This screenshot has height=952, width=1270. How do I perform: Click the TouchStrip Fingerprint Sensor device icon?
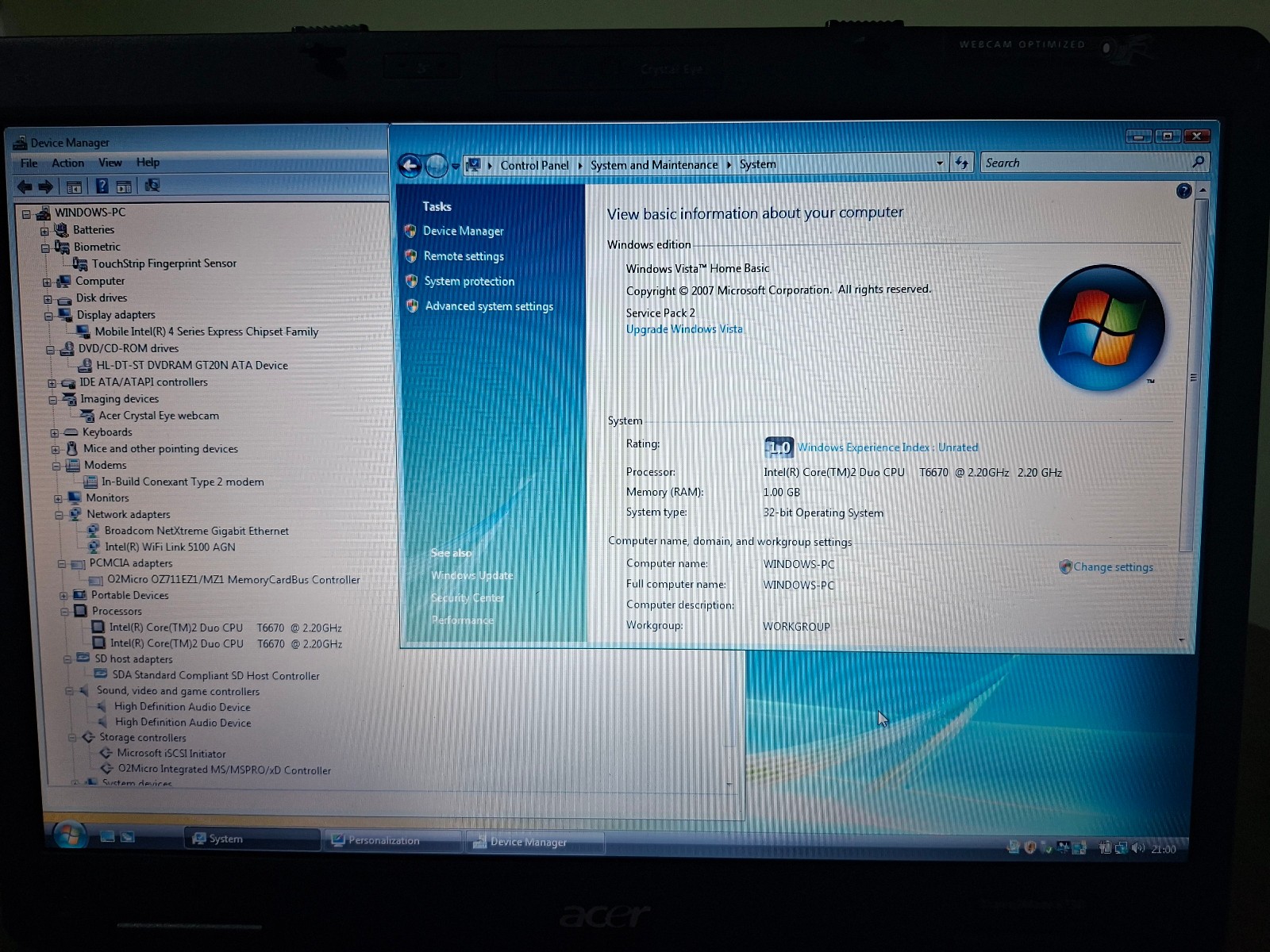[79, 263]
